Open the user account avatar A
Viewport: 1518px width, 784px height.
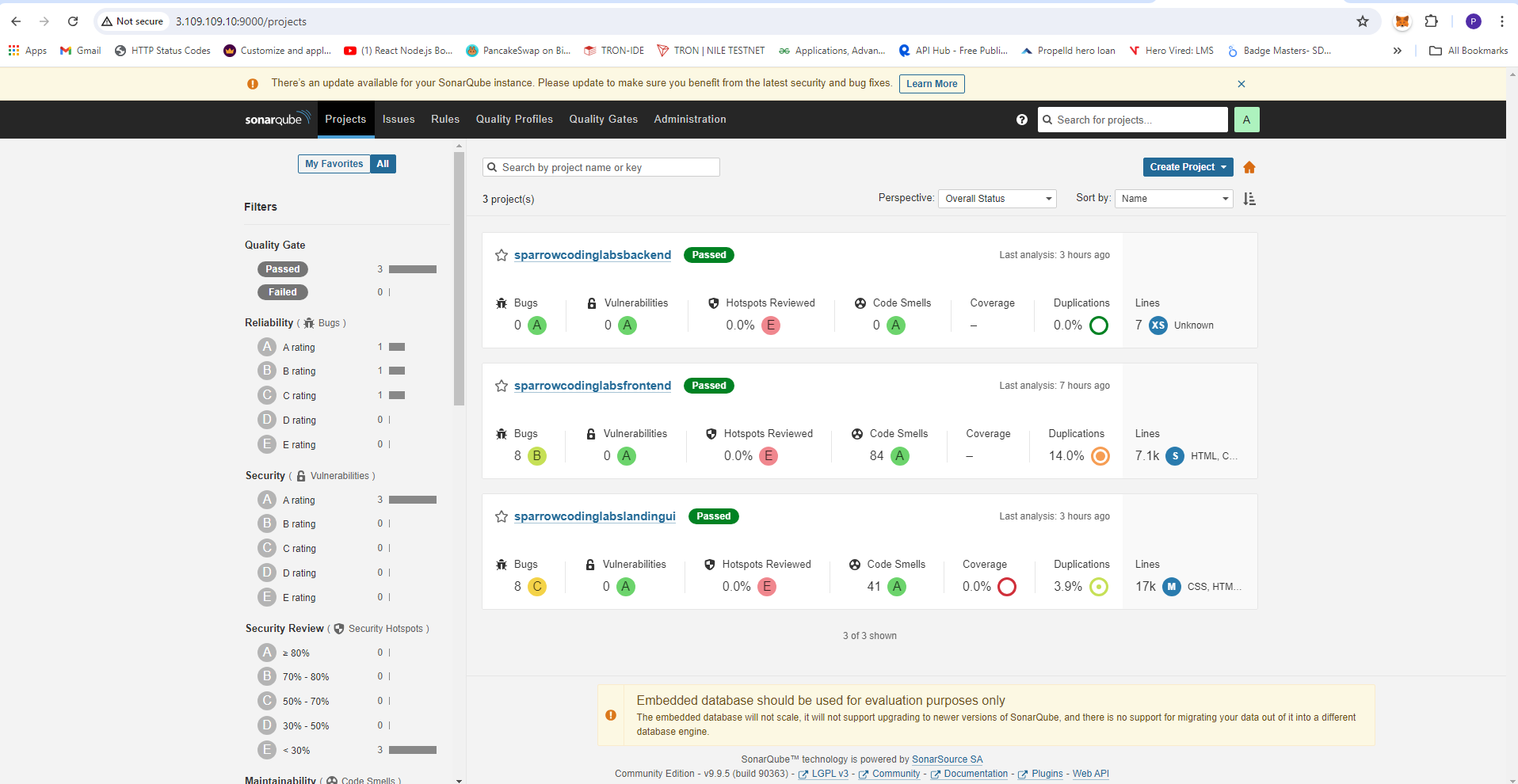click(x=1246, y=120)
